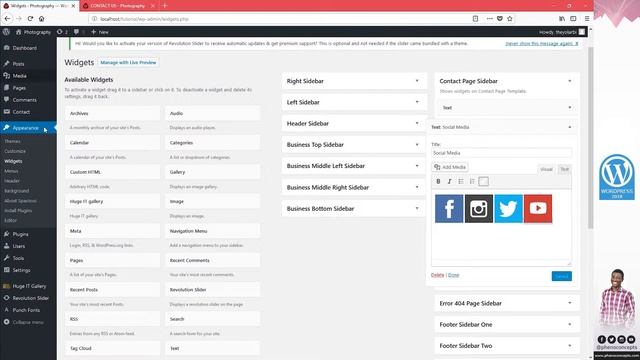The width and height of the screenshot is (640, 360).
Task: Click the Add Media button
Action: click(x=450, y=167)
